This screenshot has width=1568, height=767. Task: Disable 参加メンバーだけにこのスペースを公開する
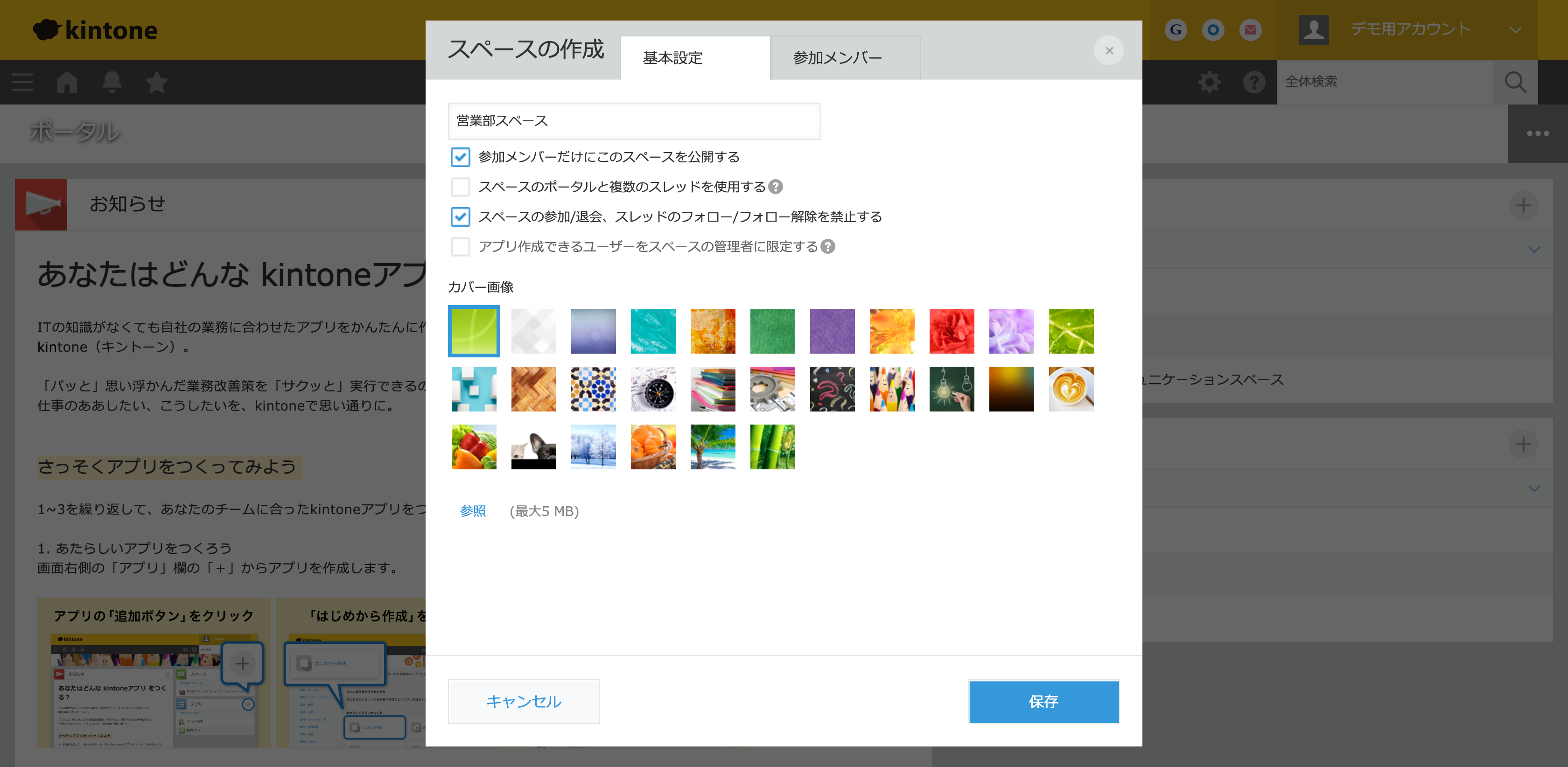pyautogui.click(x=461, y=157)
